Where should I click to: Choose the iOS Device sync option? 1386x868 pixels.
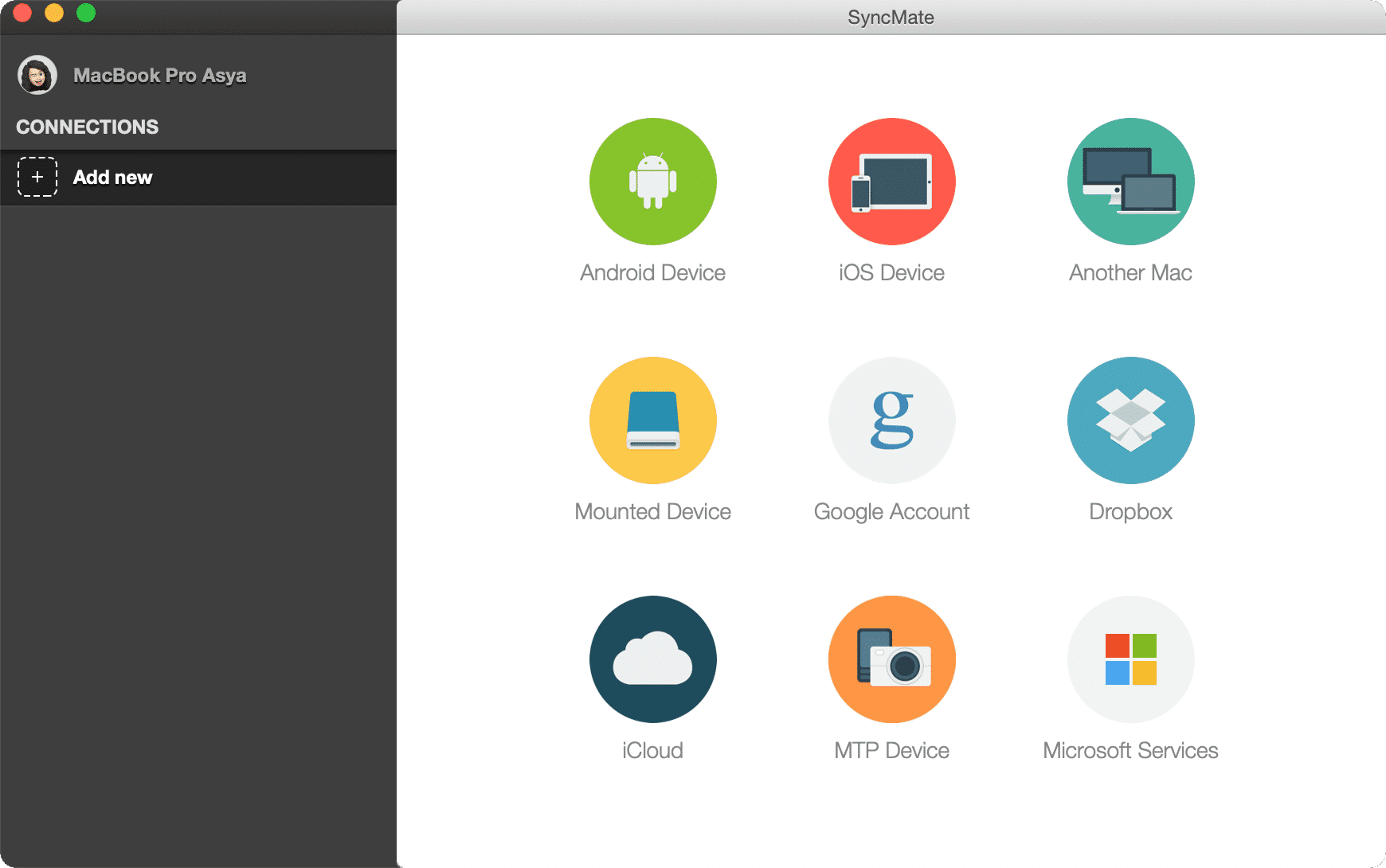[x=891, y=182]
